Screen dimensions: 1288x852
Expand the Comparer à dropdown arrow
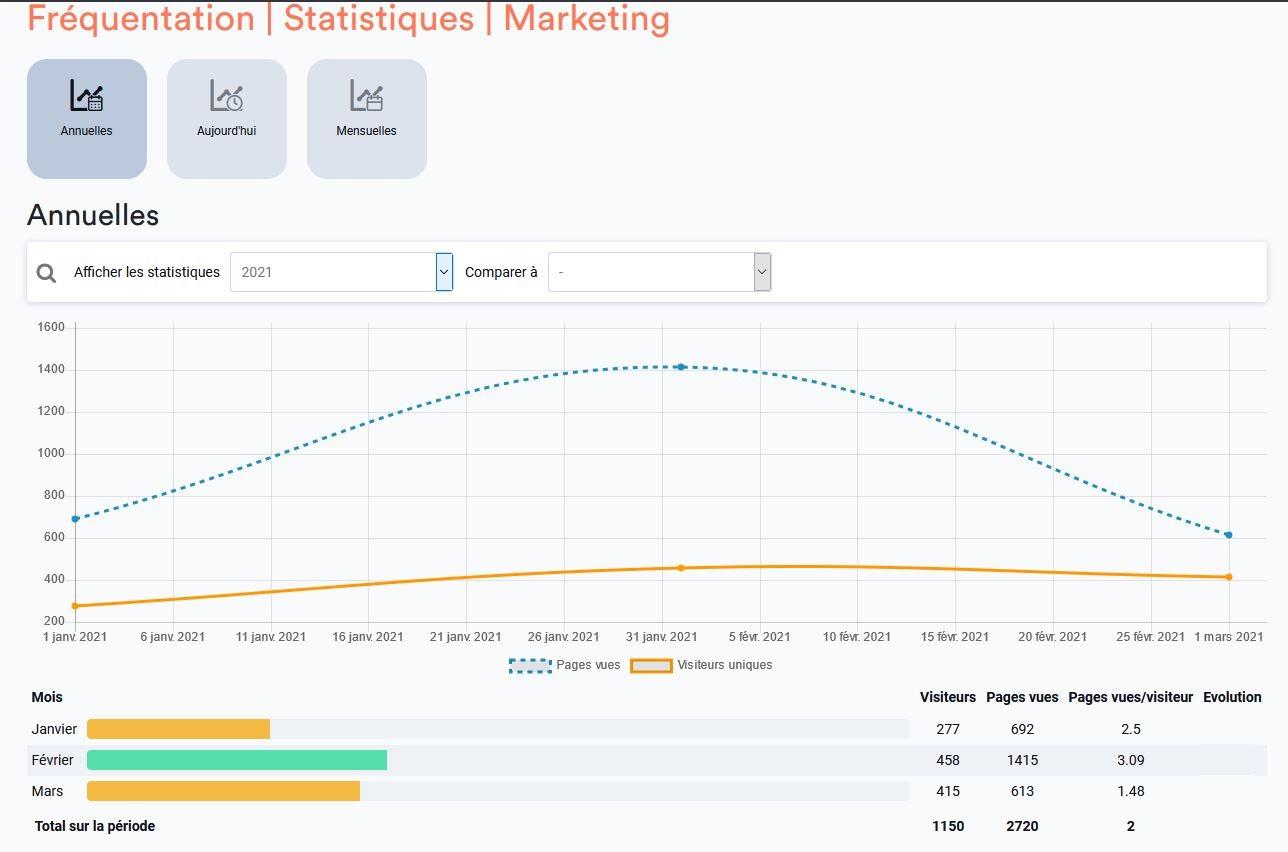[762, 272]
